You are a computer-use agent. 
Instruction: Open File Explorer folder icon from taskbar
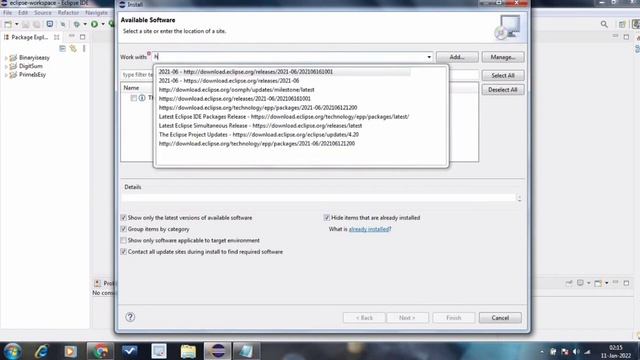click(x=188, y=351)
